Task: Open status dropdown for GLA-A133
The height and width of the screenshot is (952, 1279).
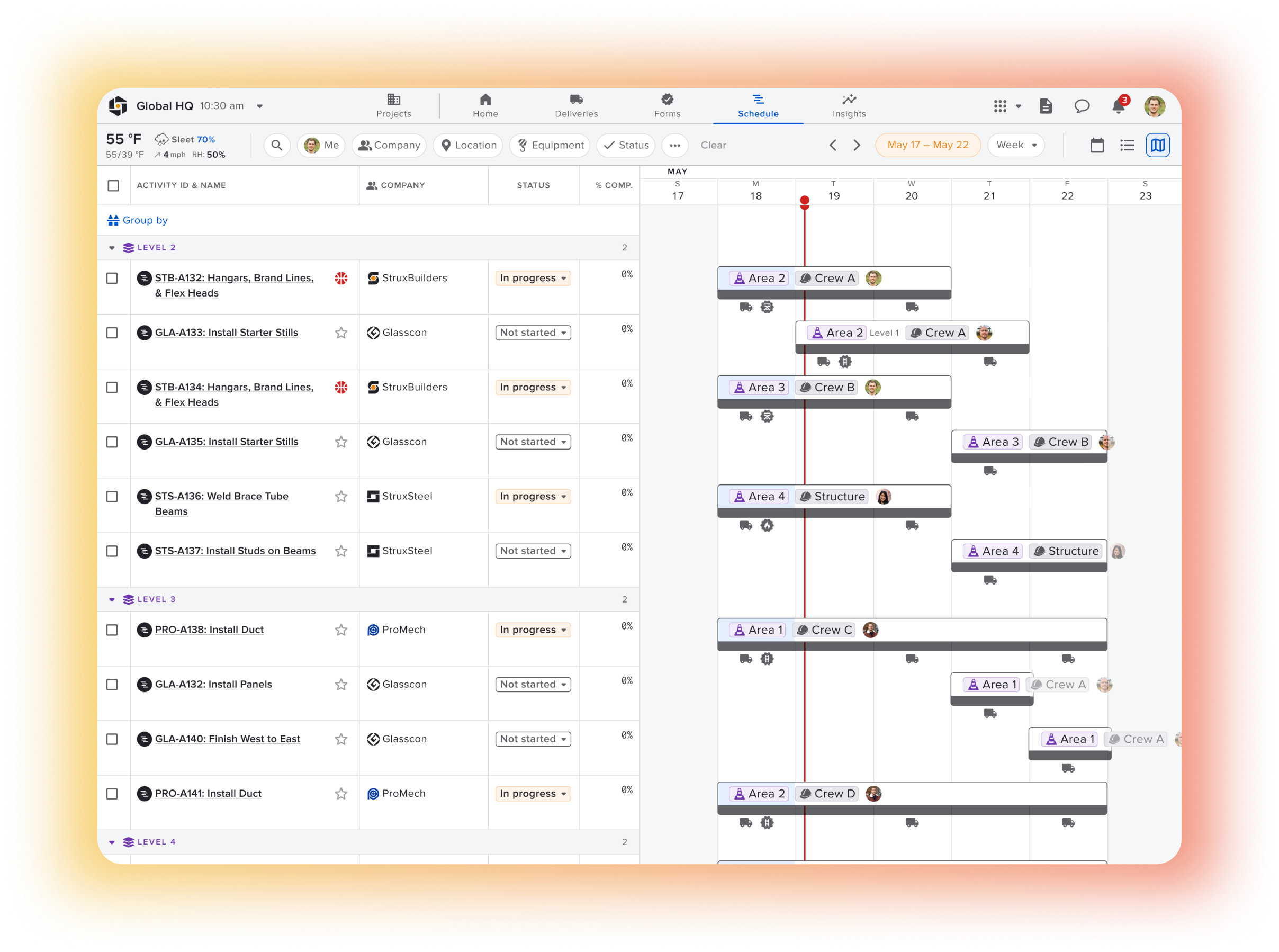Action: coord(533,333)
